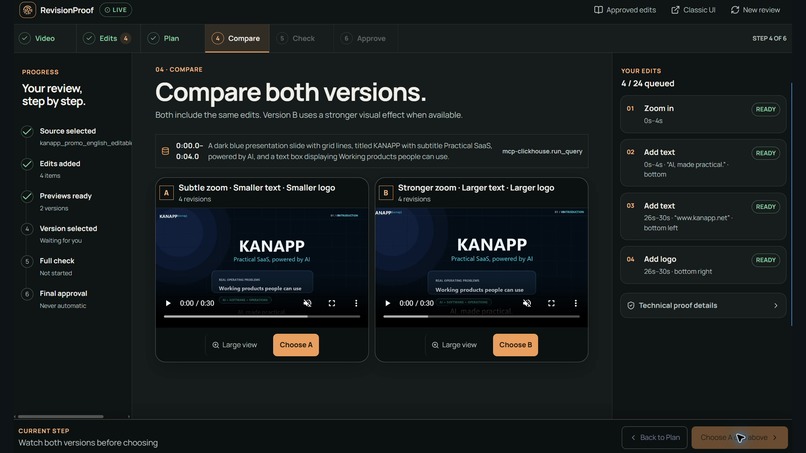Image resolution: width=806 pixels, height=453 pixels.
Task: Seek on version A video progress bar
Action: pos(262,317)
